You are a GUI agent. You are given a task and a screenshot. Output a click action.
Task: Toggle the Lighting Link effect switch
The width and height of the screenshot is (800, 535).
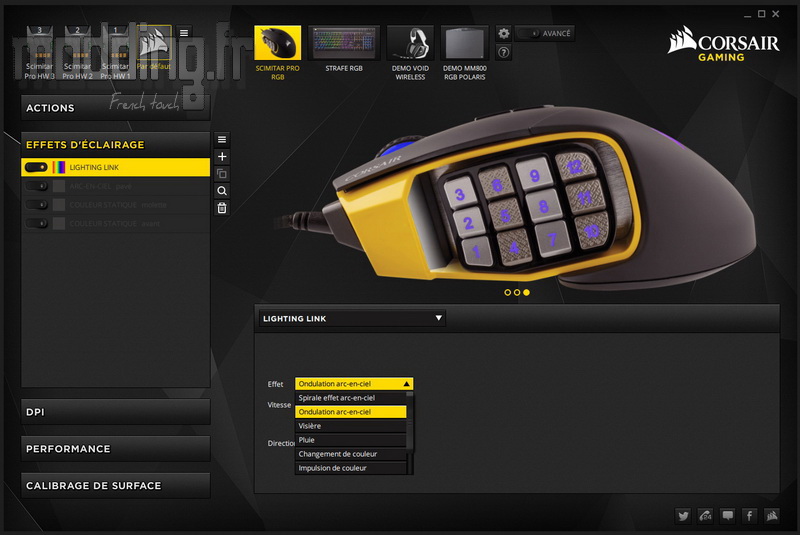coord(36,167)
